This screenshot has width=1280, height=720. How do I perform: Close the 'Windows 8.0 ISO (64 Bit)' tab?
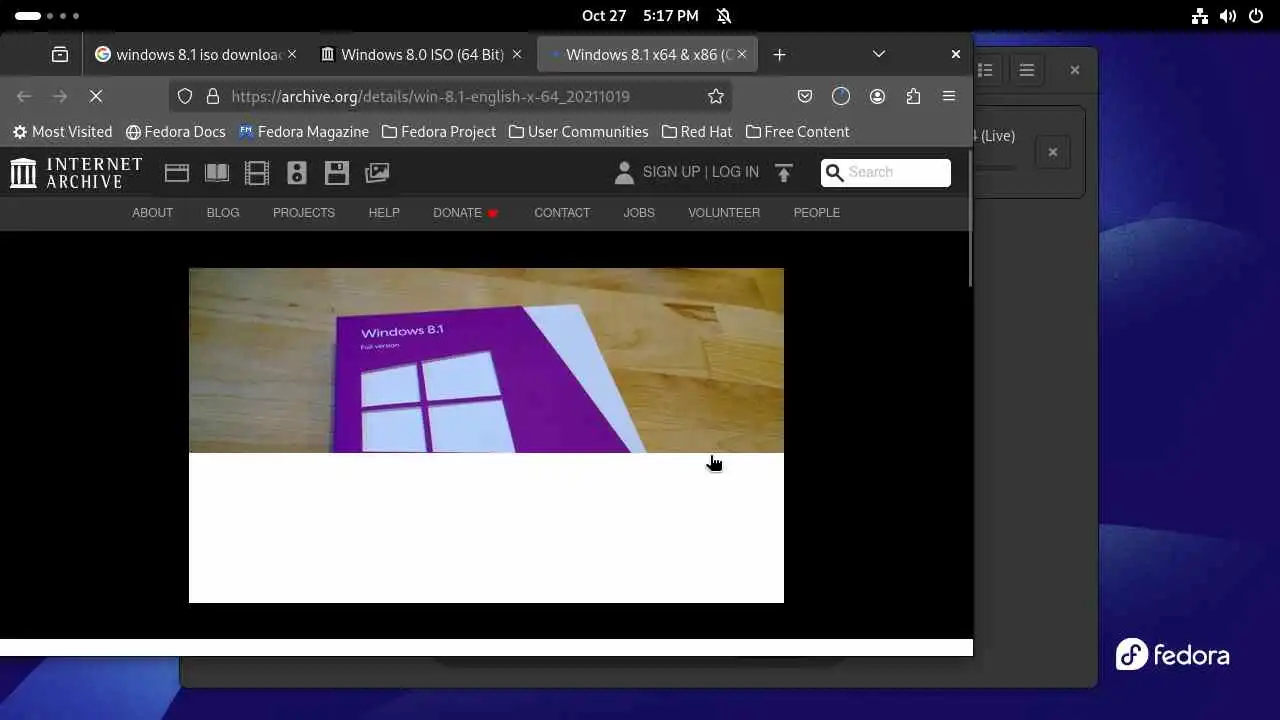pos(517,54)
